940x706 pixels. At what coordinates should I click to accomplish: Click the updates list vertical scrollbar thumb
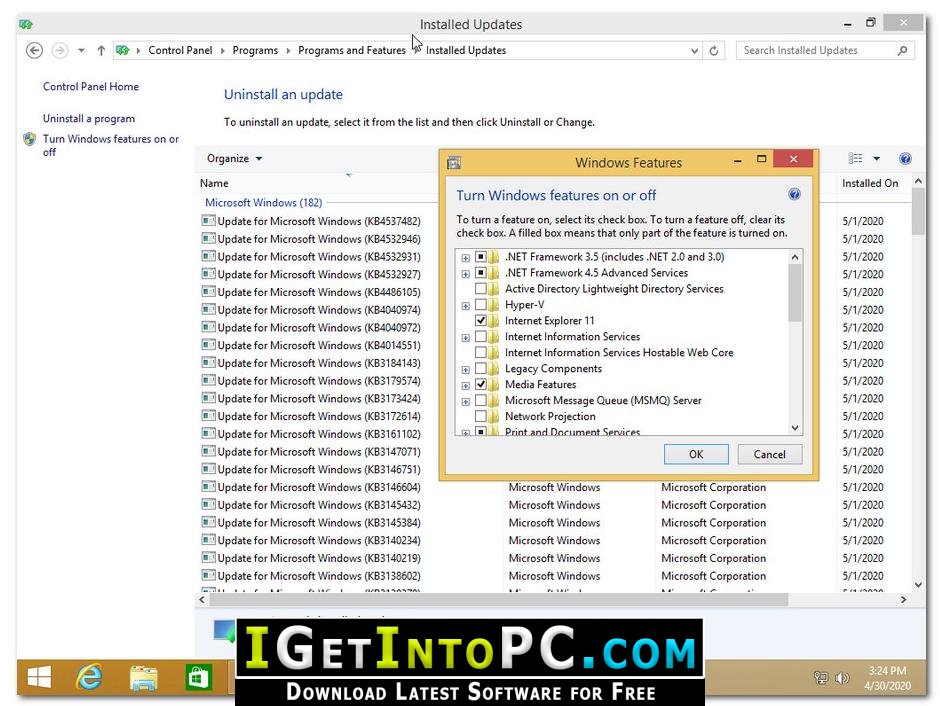click(918, 212)
